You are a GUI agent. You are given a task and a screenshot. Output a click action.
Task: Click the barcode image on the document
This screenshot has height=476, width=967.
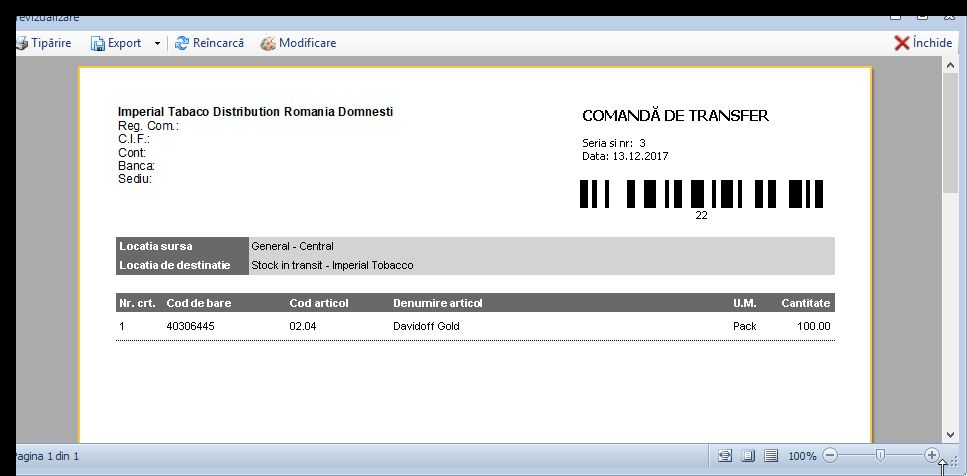[x=701, y=194]
